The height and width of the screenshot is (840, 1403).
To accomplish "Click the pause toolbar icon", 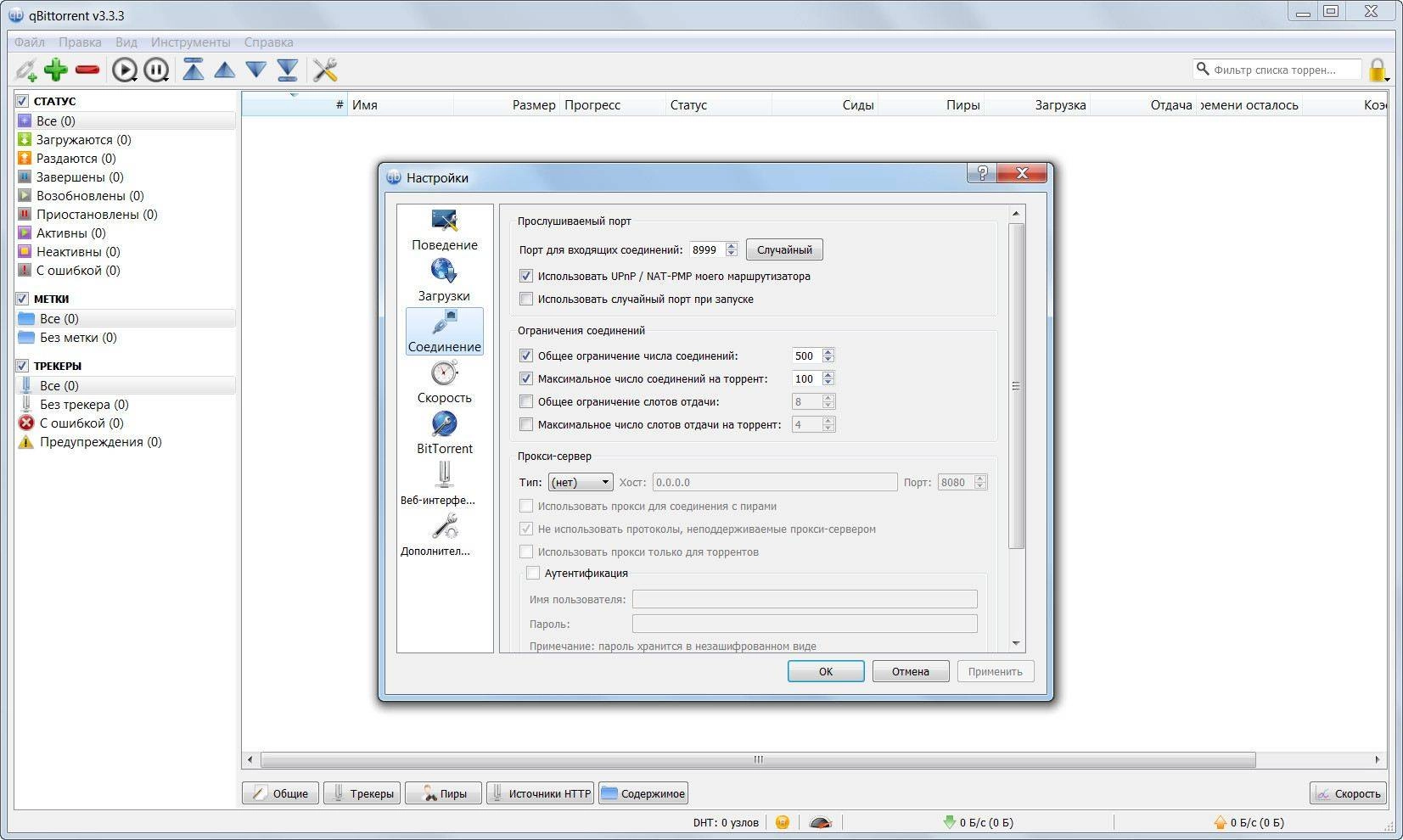I will pos(156,70).
